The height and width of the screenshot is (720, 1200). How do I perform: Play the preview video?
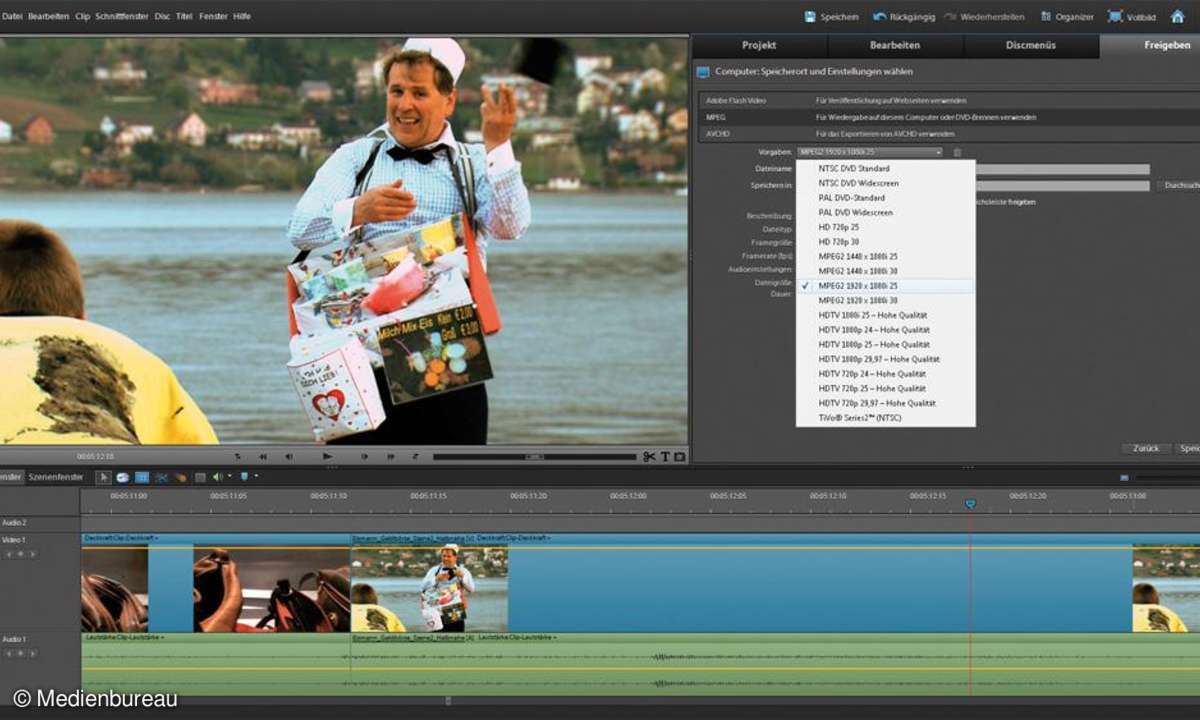point(327,457)
